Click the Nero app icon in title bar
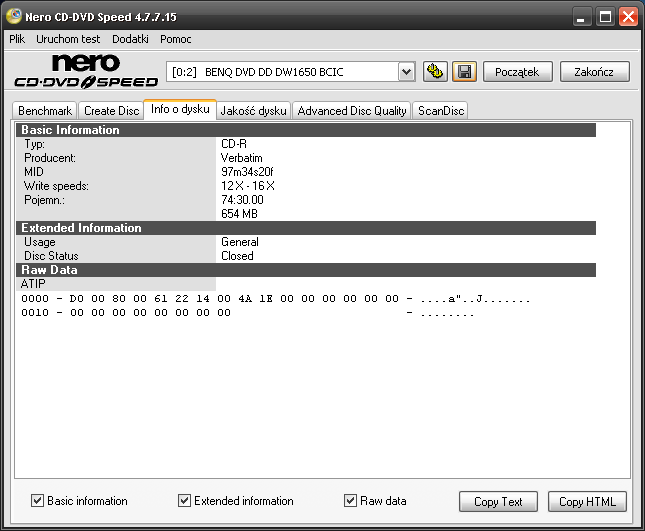 point(14,16)
